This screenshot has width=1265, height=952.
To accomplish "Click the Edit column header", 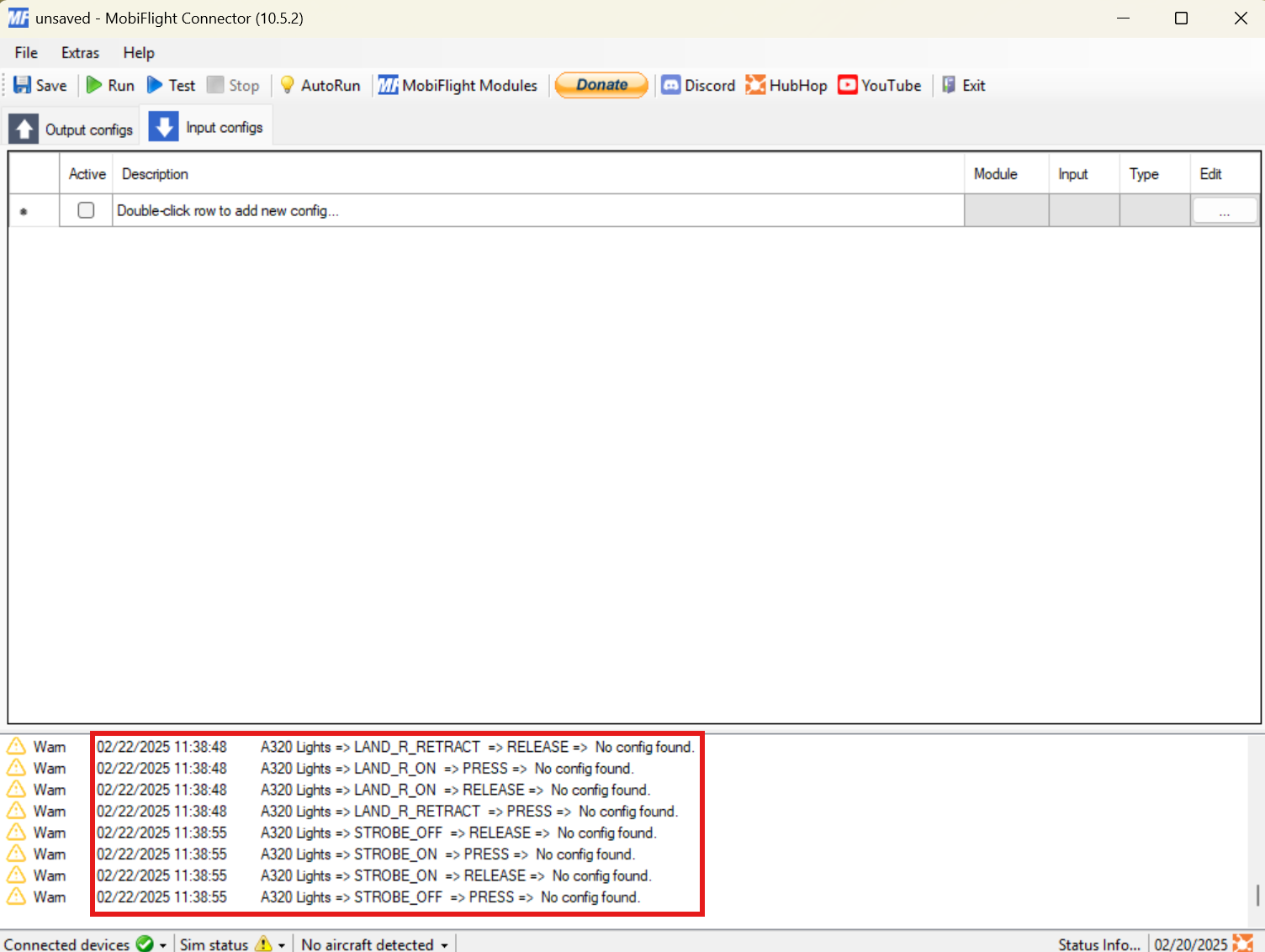I will pyautogui.click(x=1225, y=174).
